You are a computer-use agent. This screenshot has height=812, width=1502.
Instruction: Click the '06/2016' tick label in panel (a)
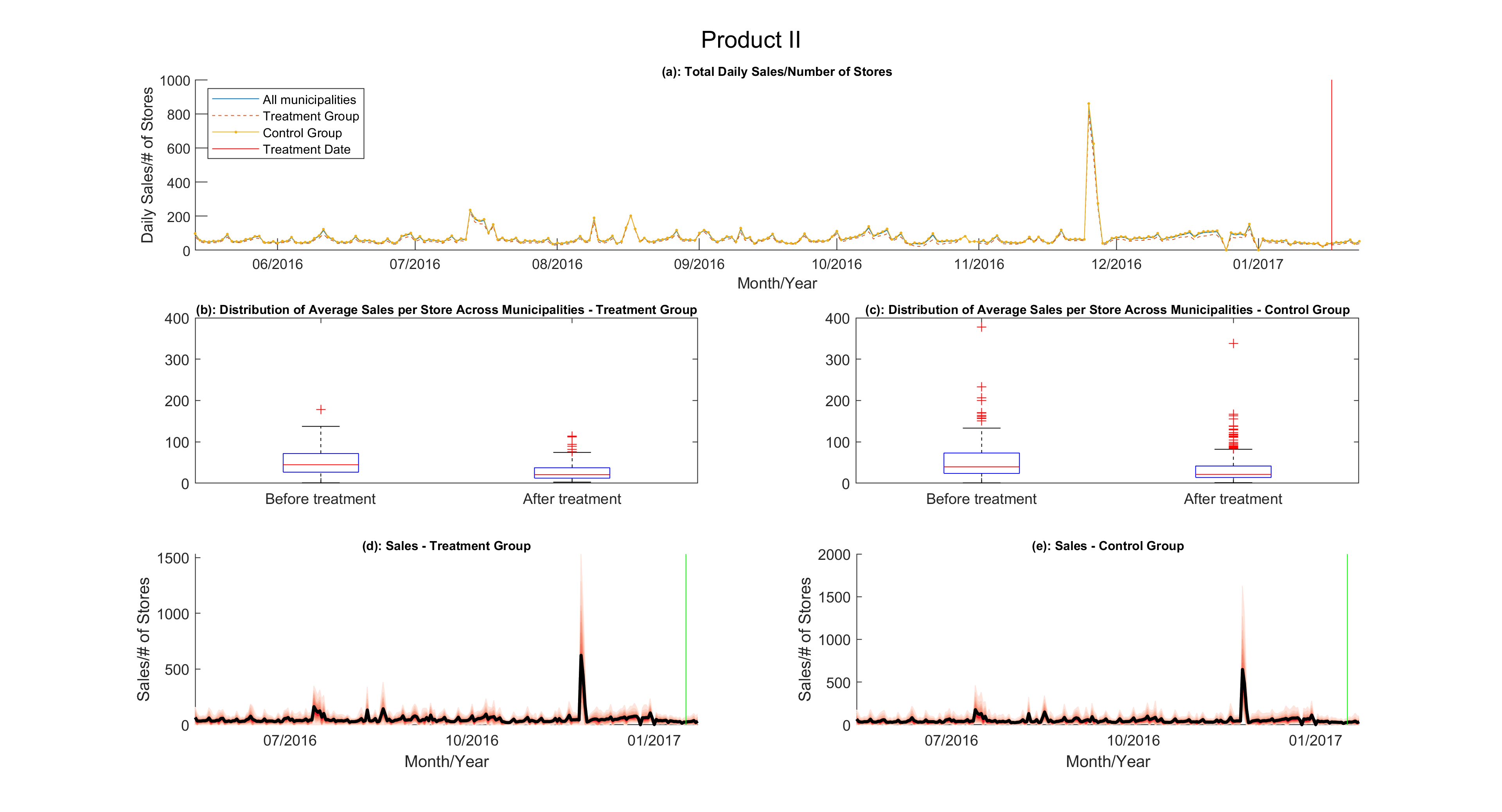[x=278, y=264]
